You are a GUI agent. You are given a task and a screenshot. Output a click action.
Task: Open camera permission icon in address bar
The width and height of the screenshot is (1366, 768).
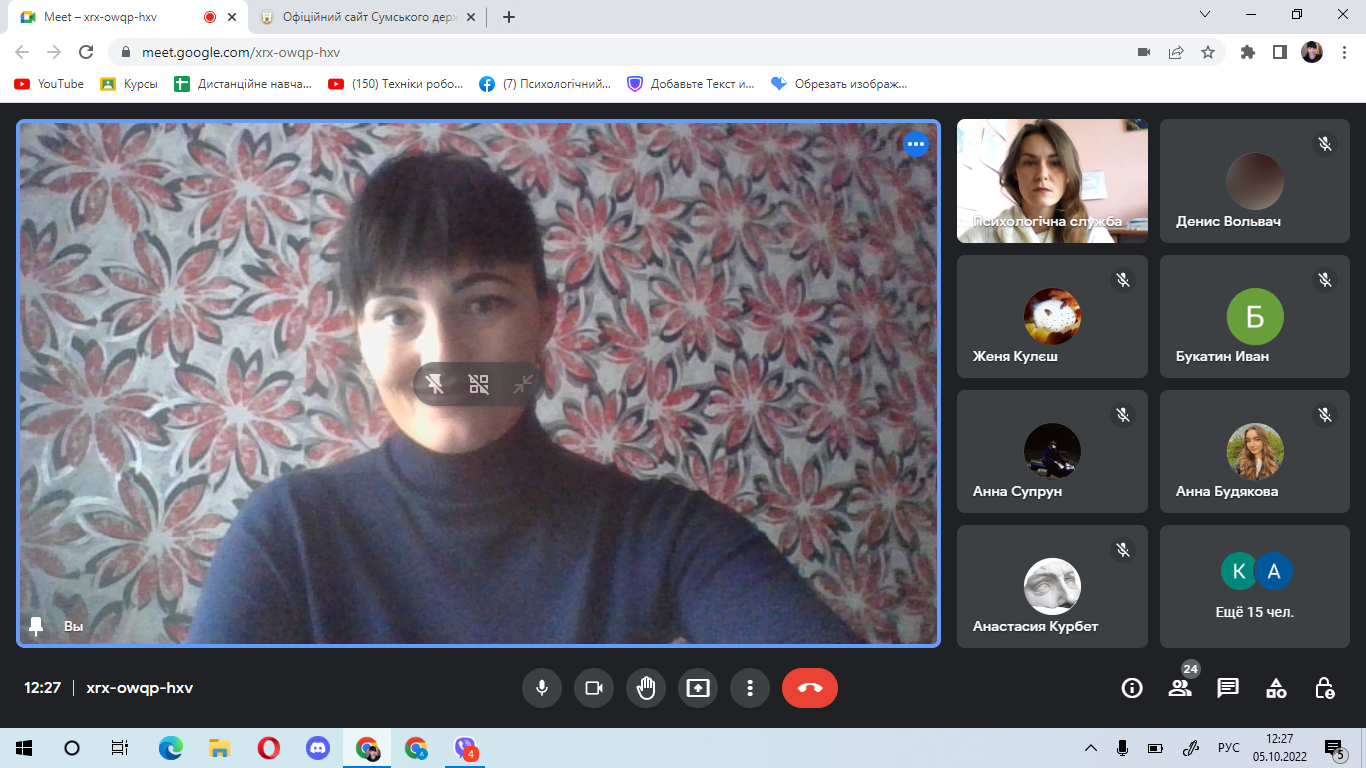(1144, 52)
